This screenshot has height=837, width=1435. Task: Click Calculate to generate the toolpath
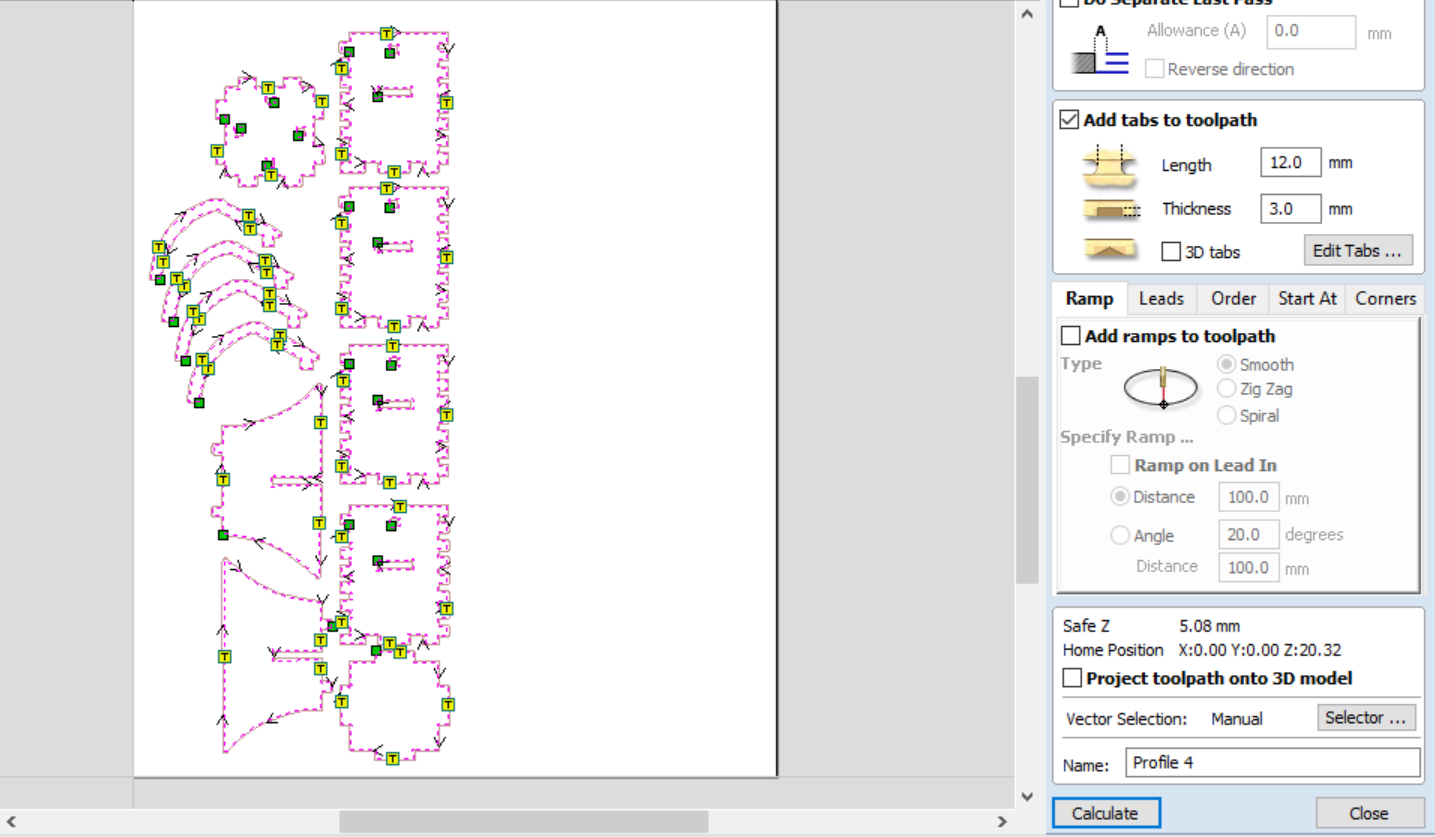[1105, 813]
